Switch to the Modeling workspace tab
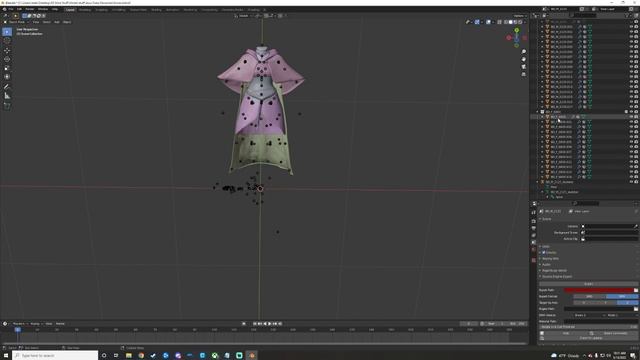Screen dimensions: 640x360 click(85, 10)
